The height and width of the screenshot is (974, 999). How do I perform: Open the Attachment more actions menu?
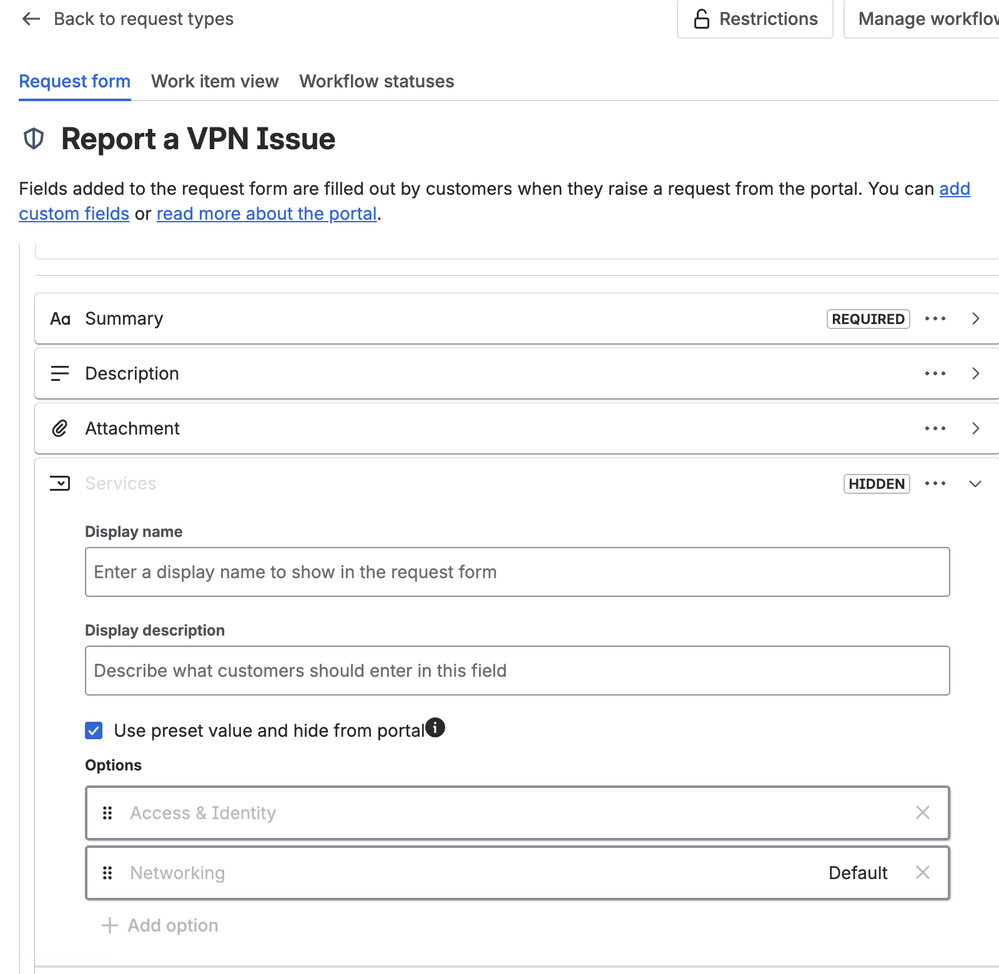[x=935, y=428]
